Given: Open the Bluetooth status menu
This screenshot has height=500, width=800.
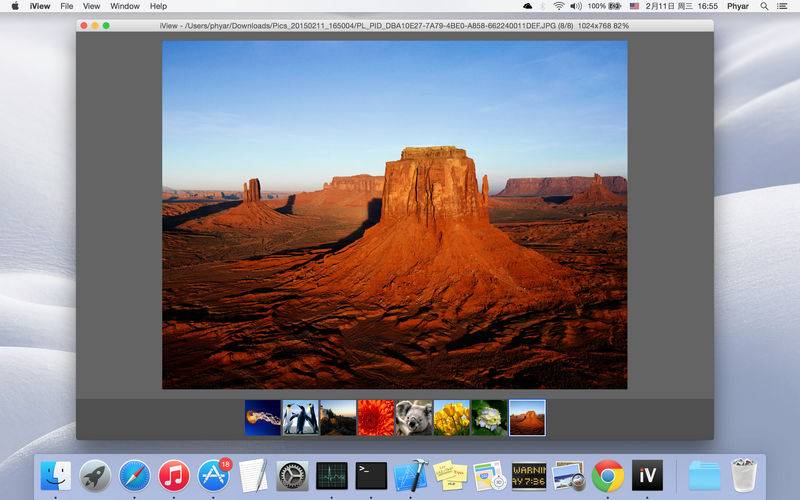Looking at the screenshot, I should 543,6.
